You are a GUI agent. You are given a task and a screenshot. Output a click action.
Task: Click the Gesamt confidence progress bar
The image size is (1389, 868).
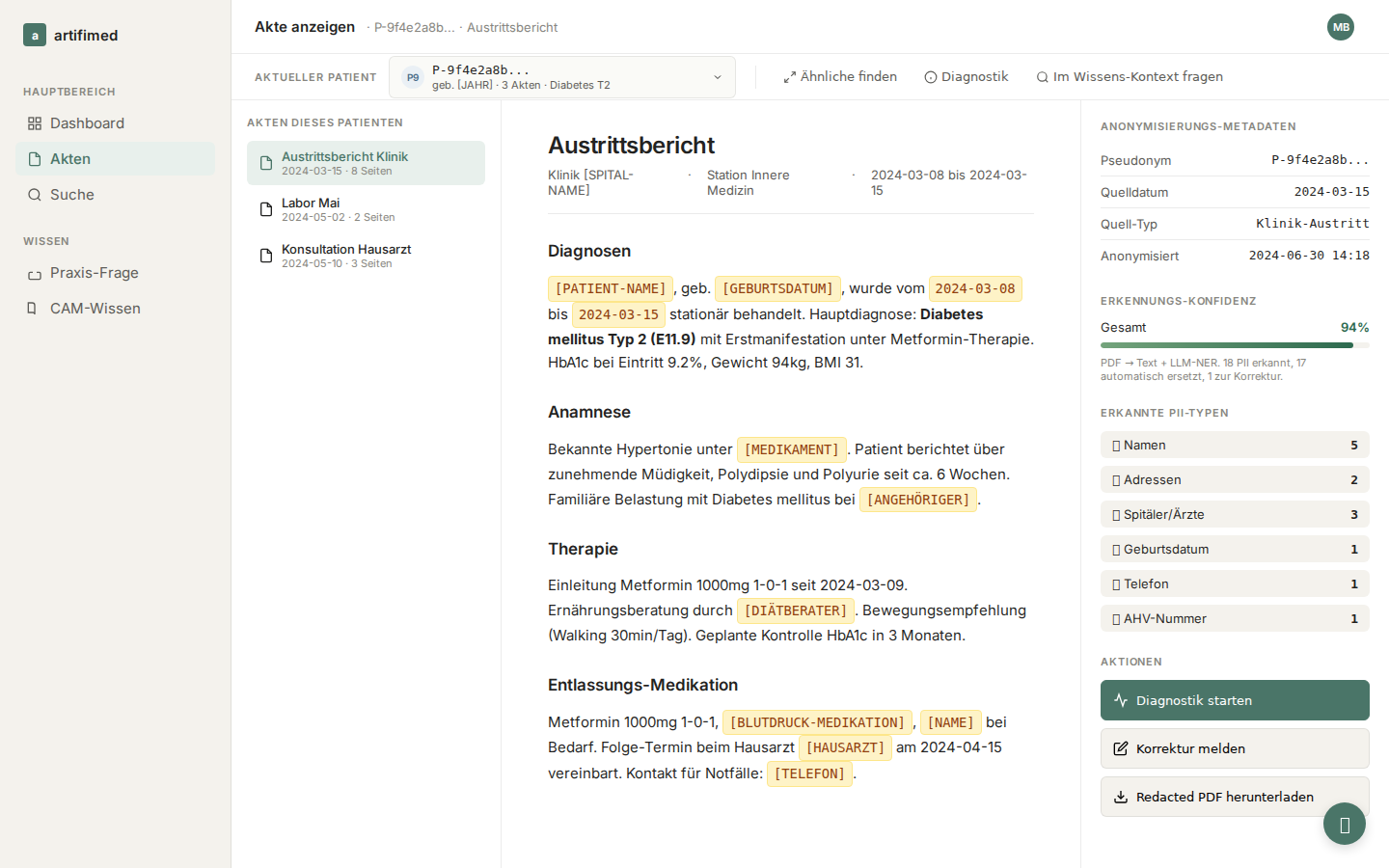(1235, 345)
